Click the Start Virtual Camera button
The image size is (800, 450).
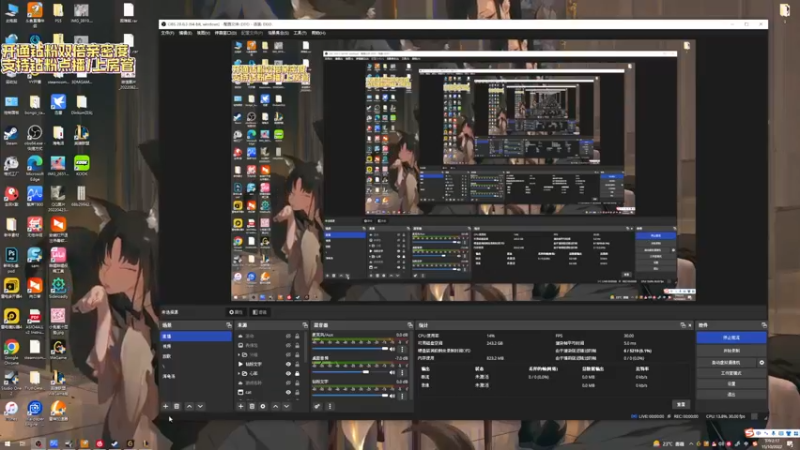tap(727, 363)
